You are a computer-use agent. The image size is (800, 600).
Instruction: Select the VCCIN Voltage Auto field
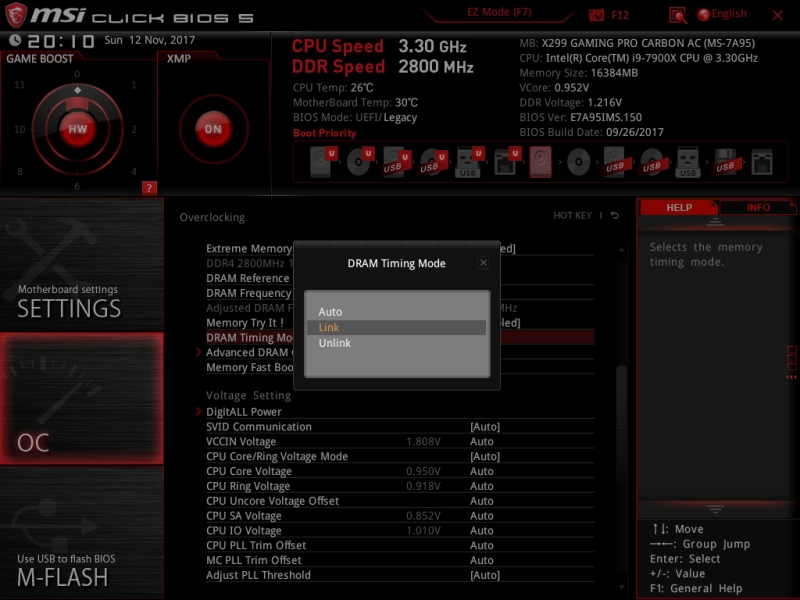(482, 441)
